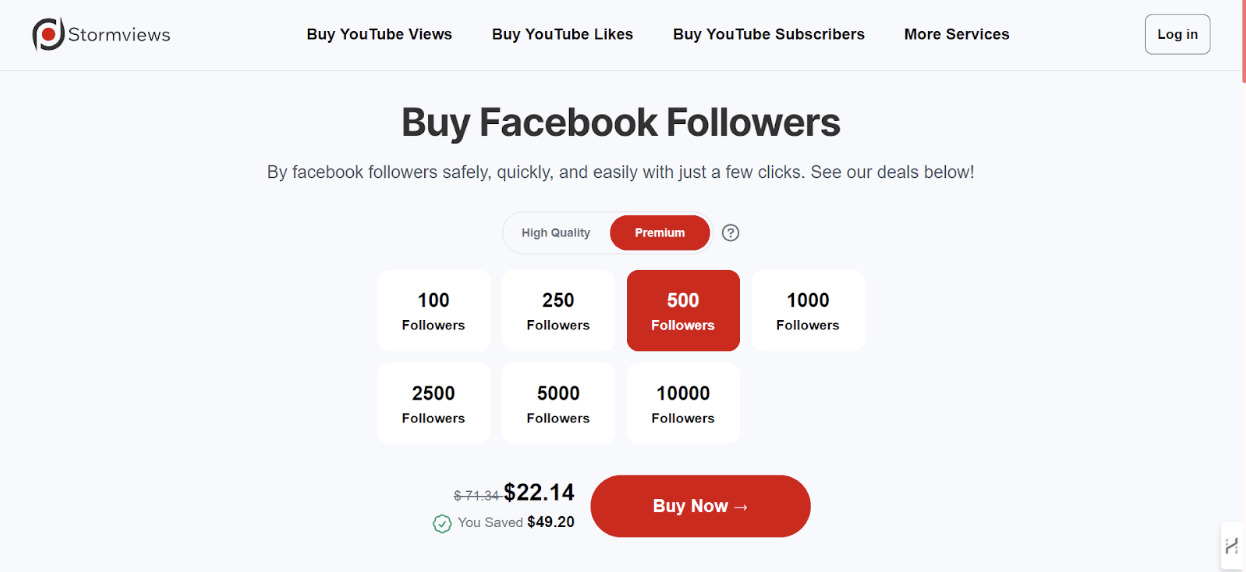1246x572 pixels.
Task: Pick the 500 Followers package
Action: pos(683,310)
